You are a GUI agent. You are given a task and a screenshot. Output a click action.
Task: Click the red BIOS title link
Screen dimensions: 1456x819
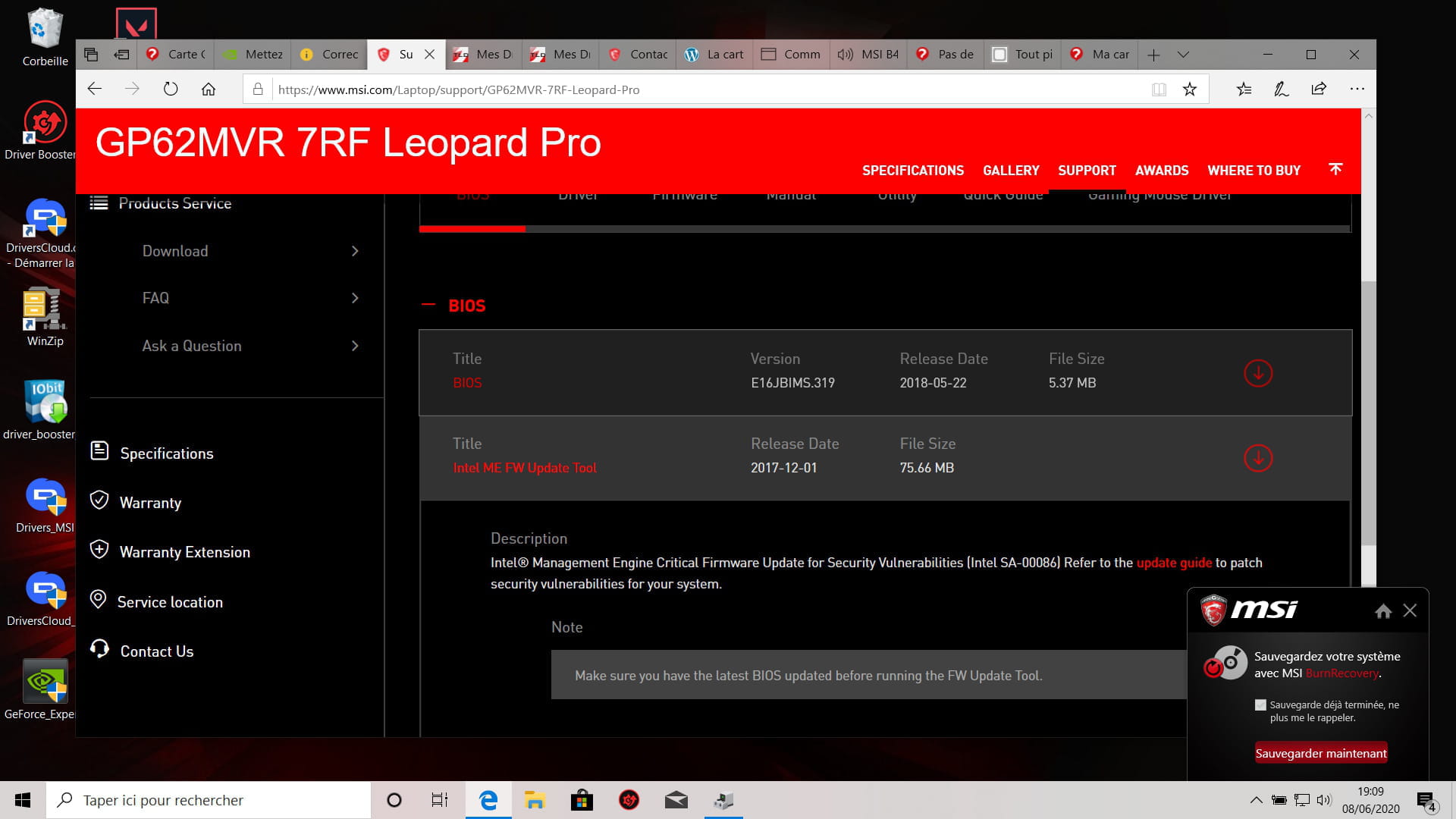tap(467, 383)
